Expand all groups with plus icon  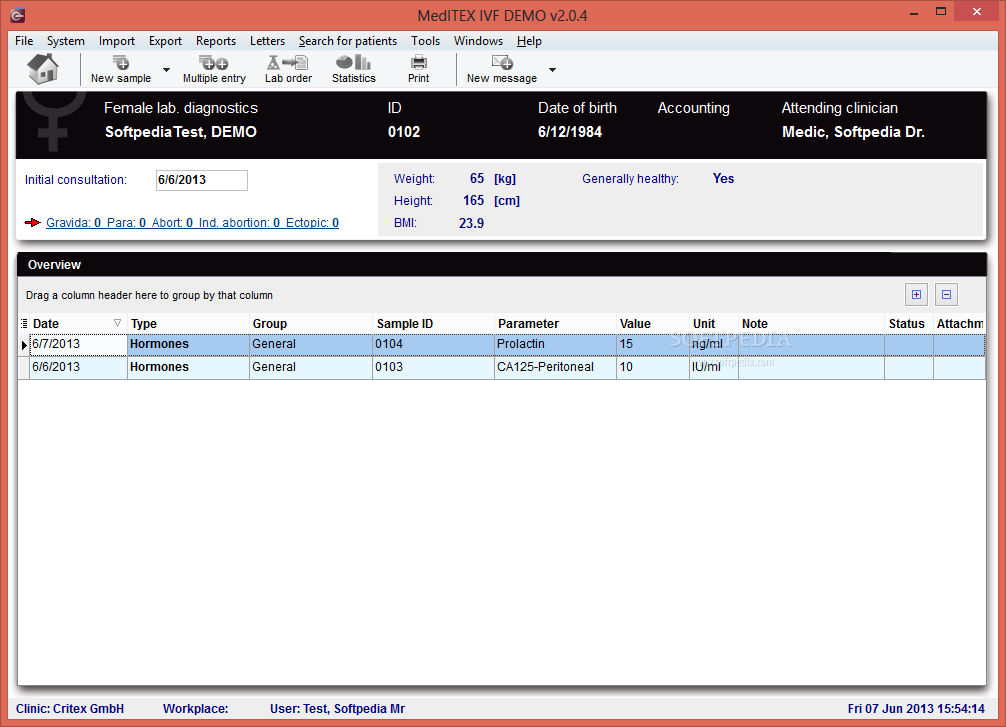pyautogui.click(x=916, y=295)
